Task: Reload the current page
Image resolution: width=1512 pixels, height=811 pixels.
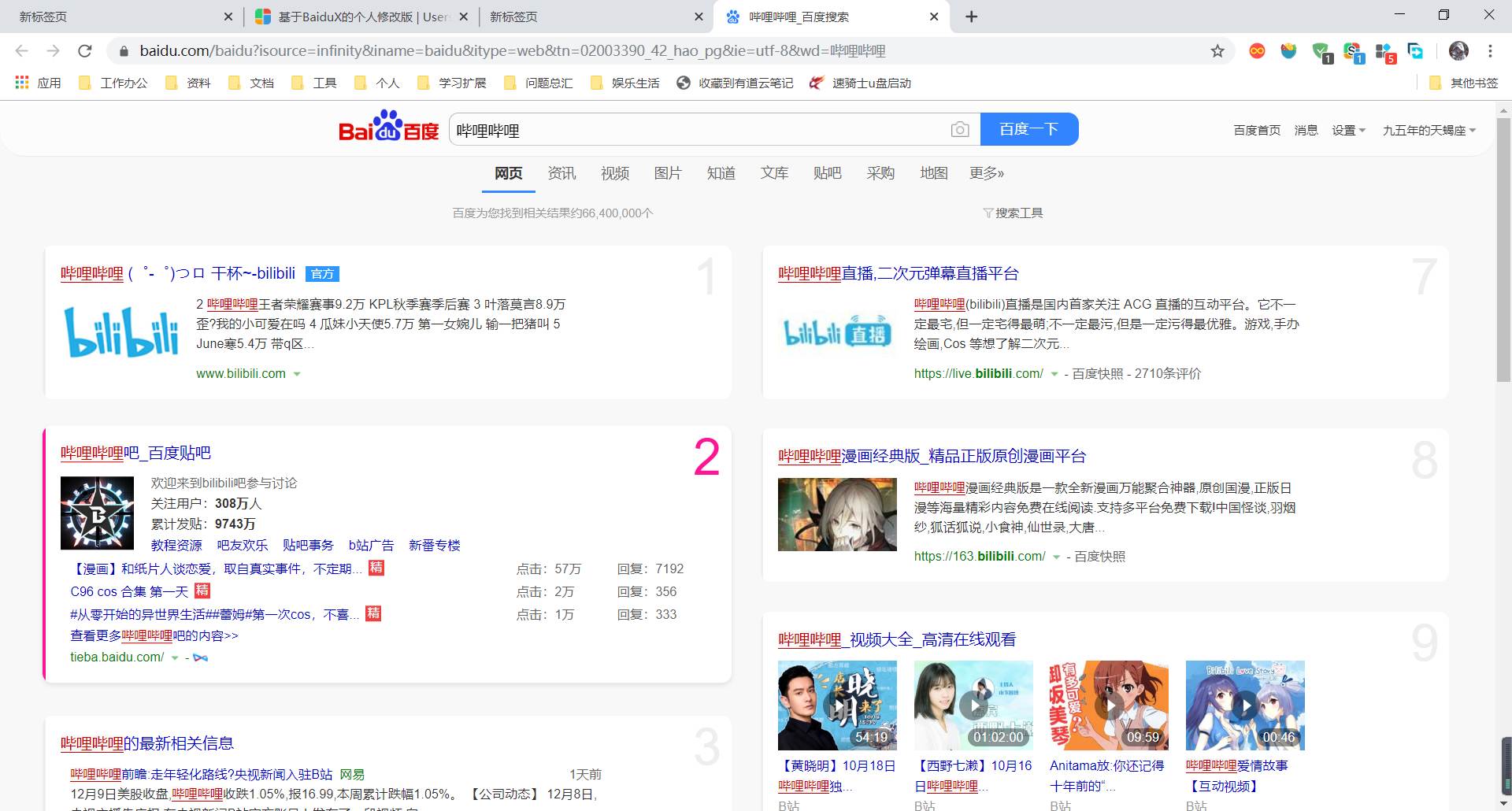Action: tap(87, 50)
